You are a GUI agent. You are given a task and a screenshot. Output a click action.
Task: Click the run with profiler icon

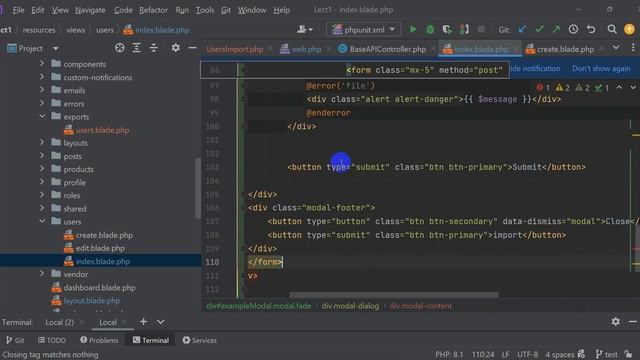464,29
